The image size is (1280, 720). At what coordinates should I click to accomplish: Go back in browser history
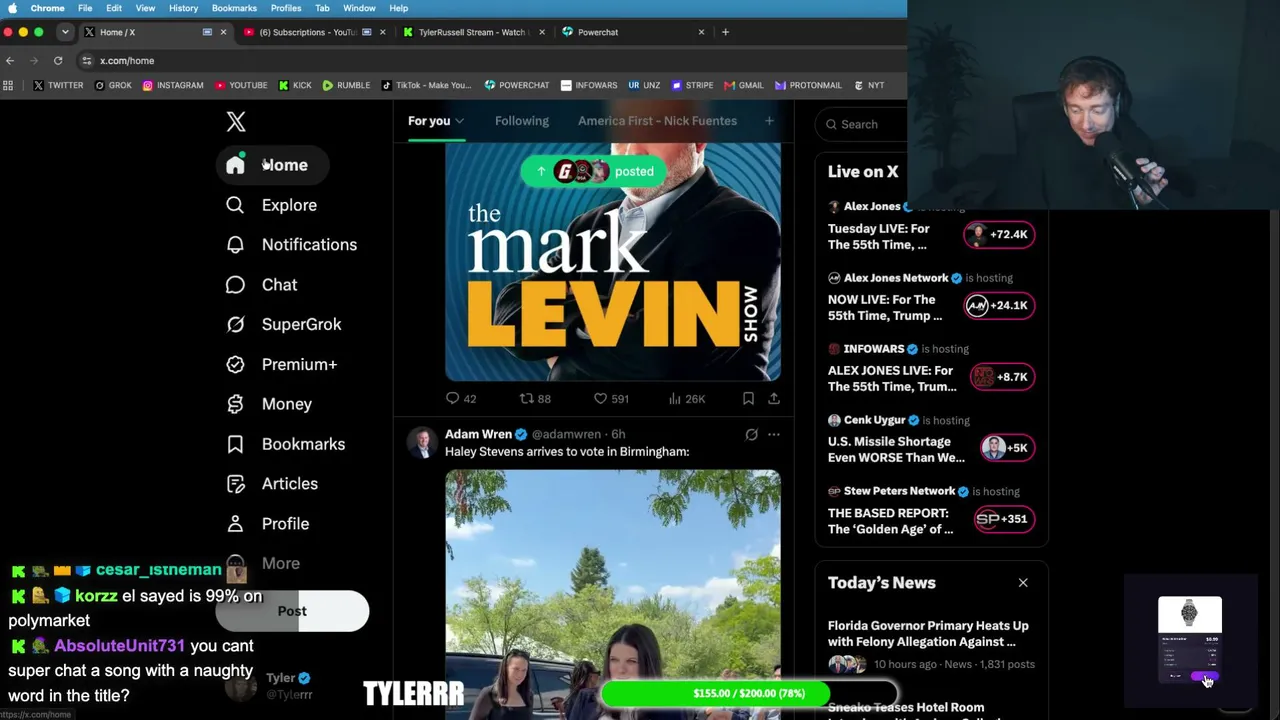pos(10,61)
